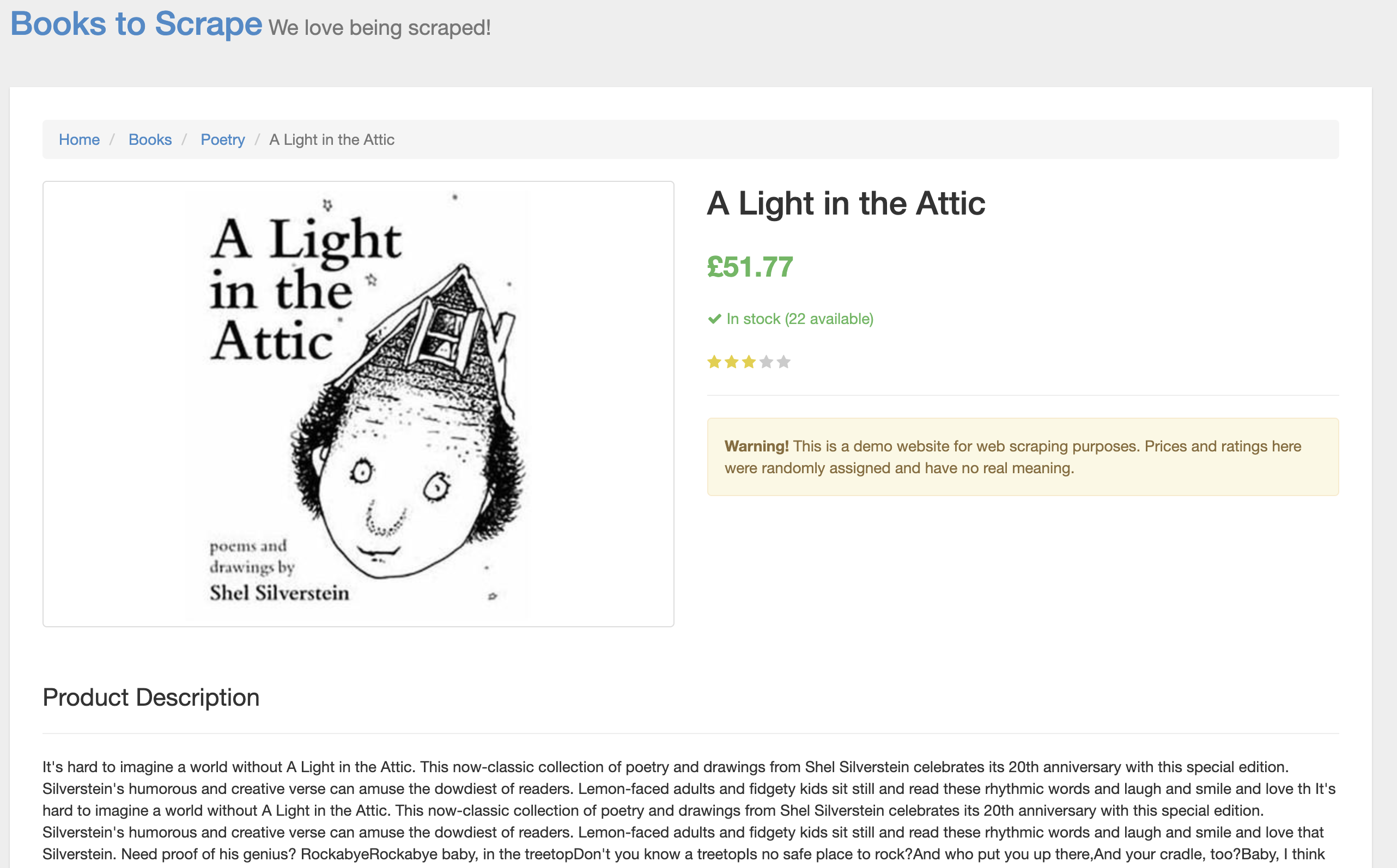This screenshot has width=1397, height=868.
Task: Click the bold Warning! label
Action: click(756, 446)
